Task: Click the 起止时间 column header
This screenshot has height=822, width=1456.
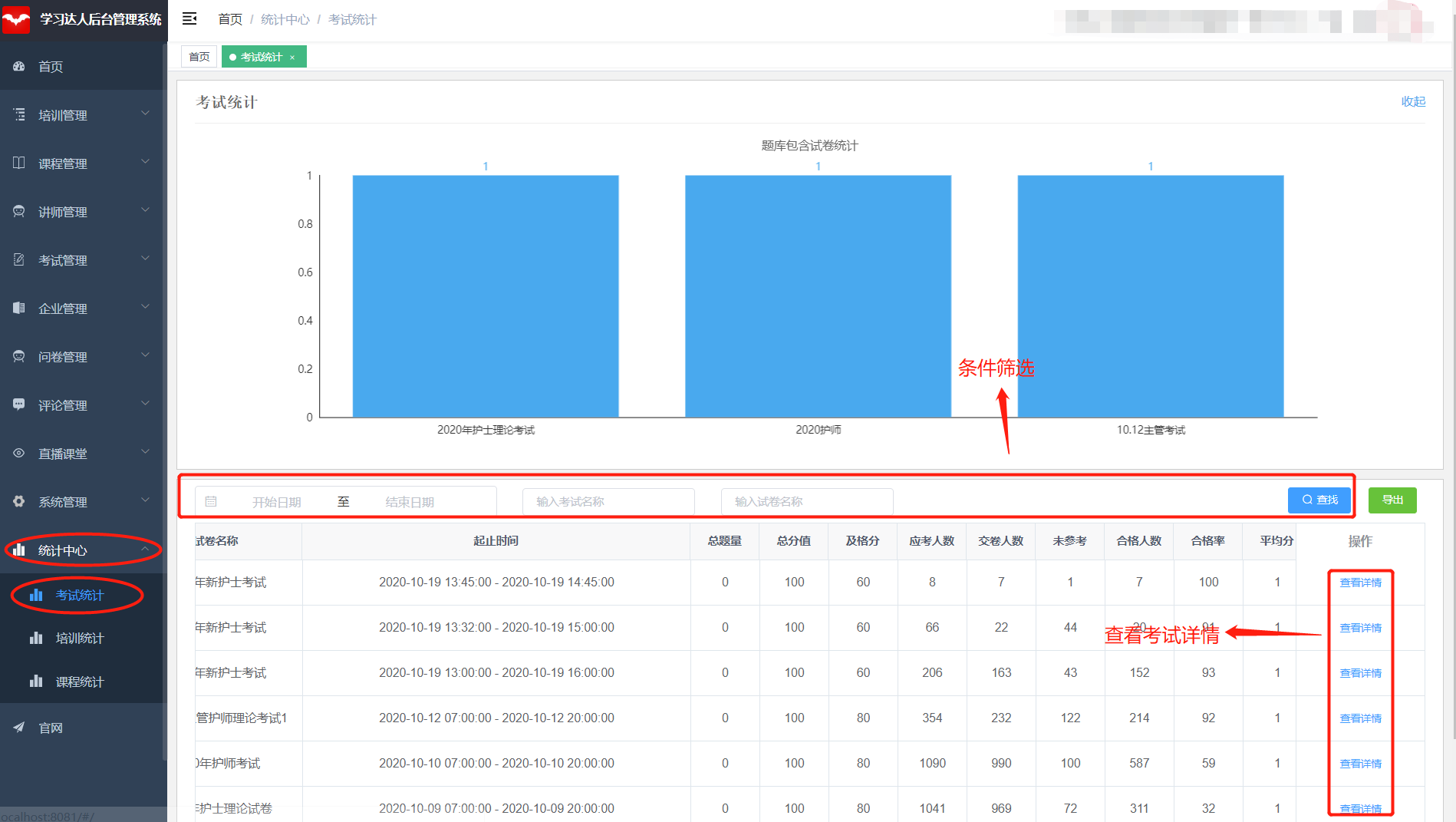Action: point(496,541)
